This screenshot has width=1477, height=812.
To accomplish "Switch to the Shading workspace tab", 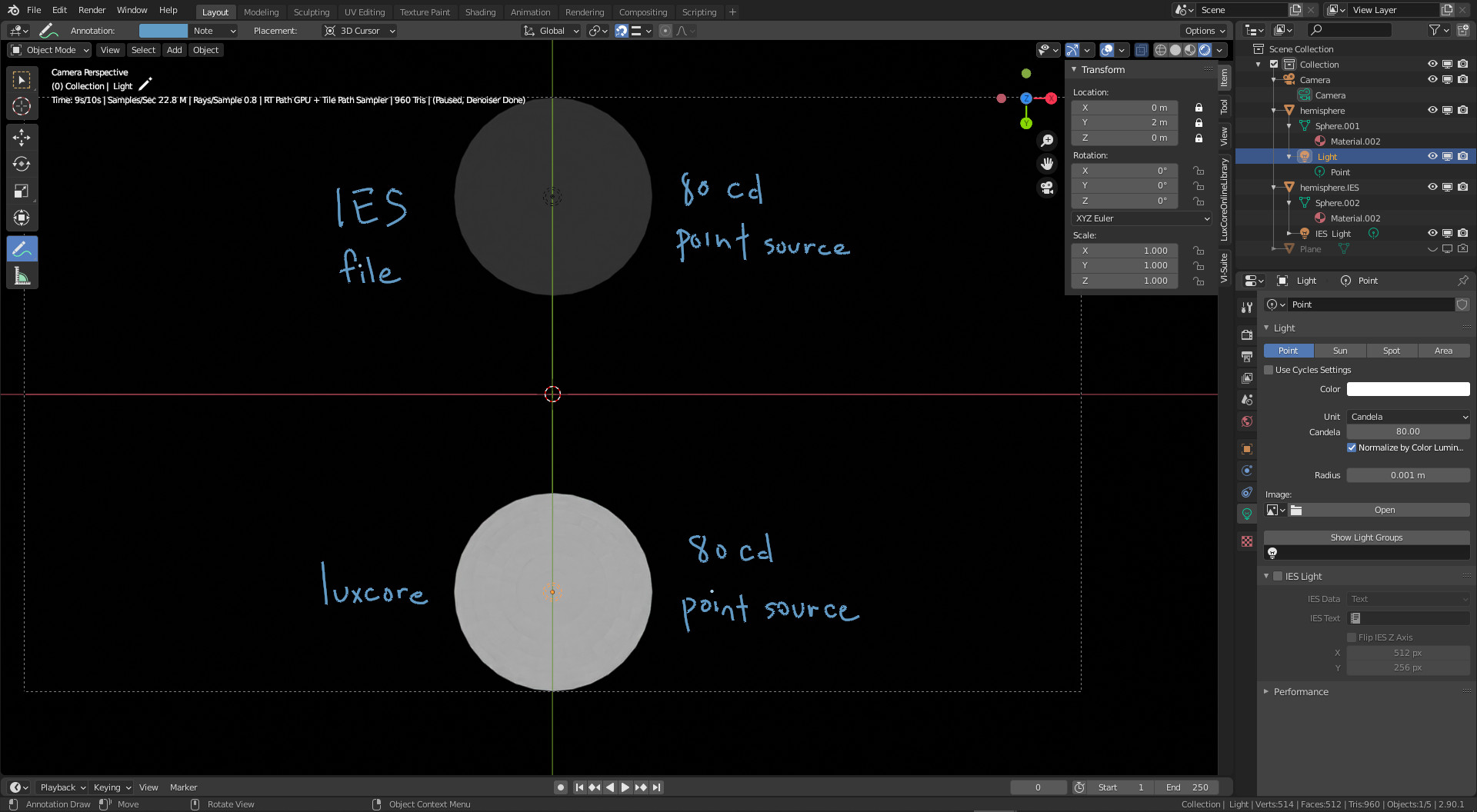I will (480, 12).
